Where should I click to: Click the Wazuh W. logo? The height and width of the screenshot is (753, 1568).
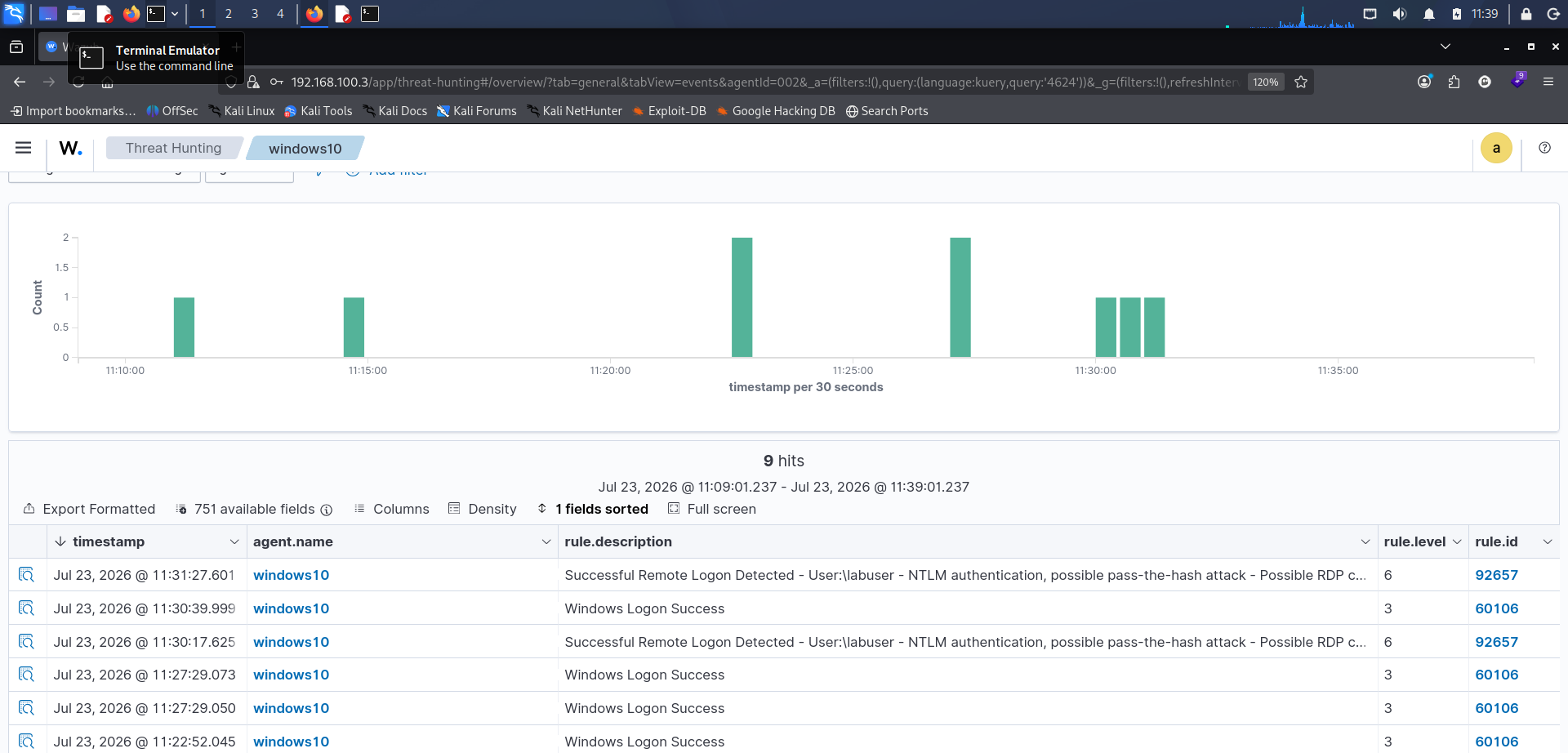71,148
